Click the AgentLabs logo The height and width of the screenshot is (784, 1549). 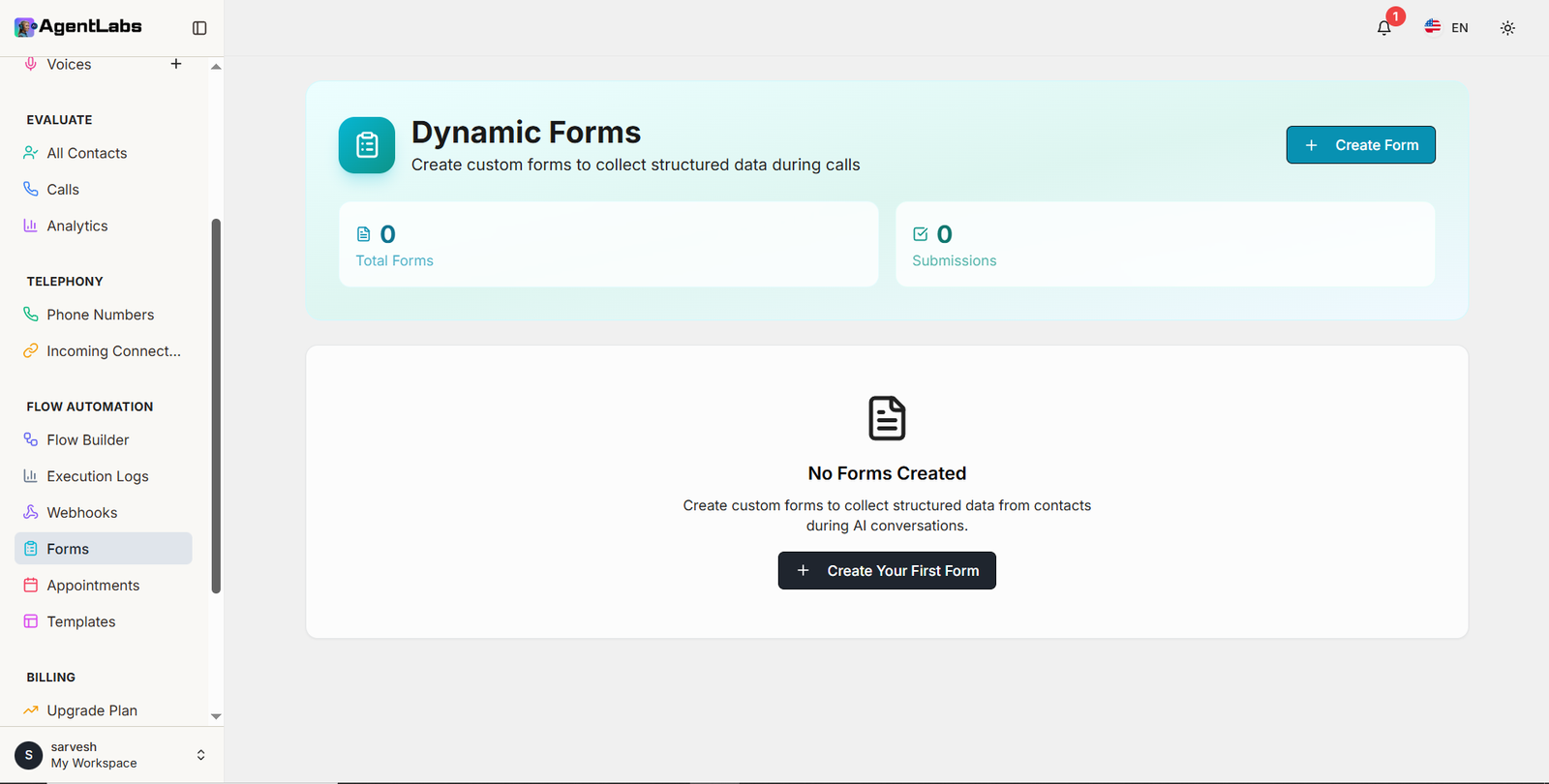tap(78, 26)
